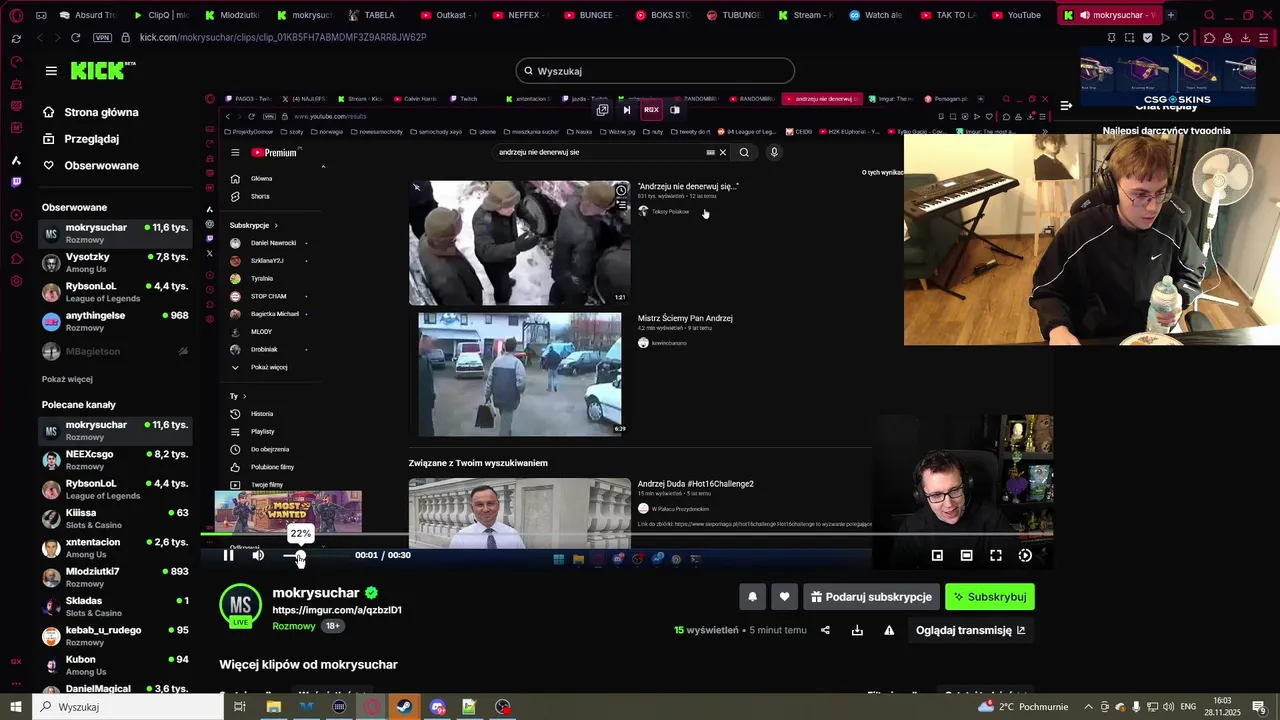Click the clip's progress bar
The image size is (1280, 720).
click(x=626, y=534)
